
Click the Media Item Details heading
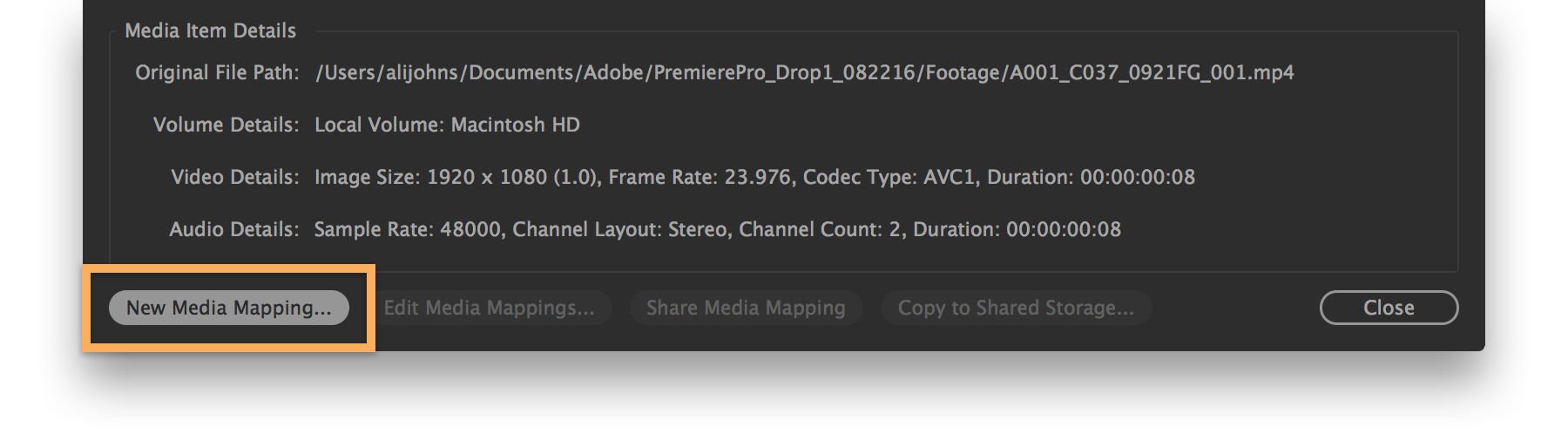[x=210, y=31]
